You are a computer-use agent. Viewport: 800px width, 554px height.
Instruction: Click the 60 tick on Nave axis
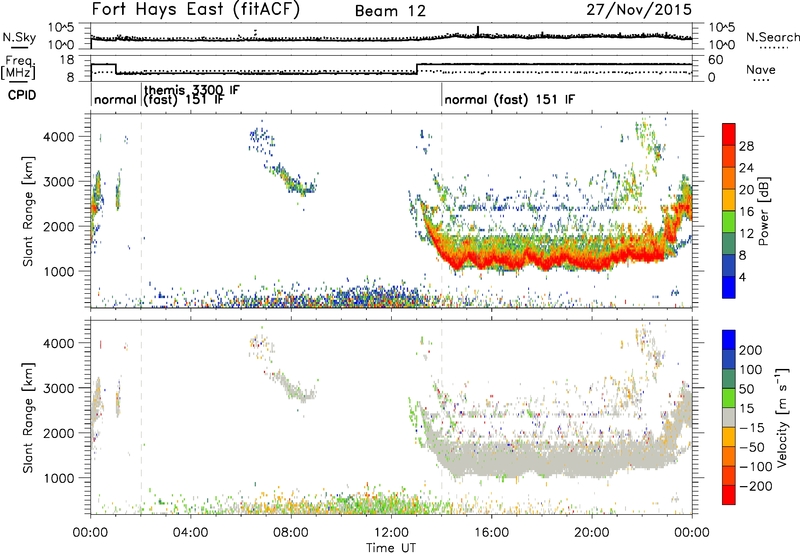pos(715,60)
